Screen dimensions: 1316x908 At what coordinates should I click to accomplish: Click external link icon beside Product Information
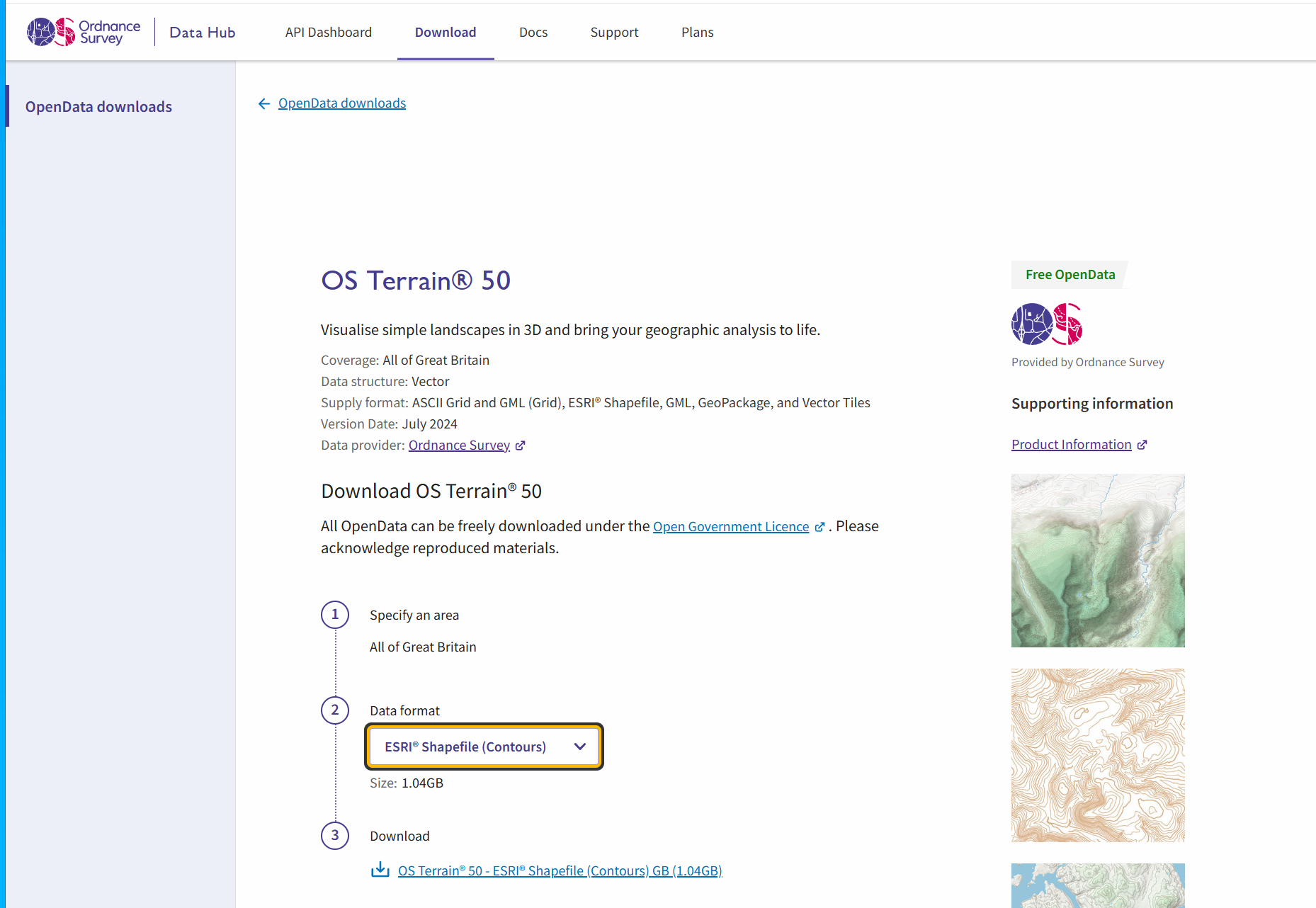point(1142,445)
